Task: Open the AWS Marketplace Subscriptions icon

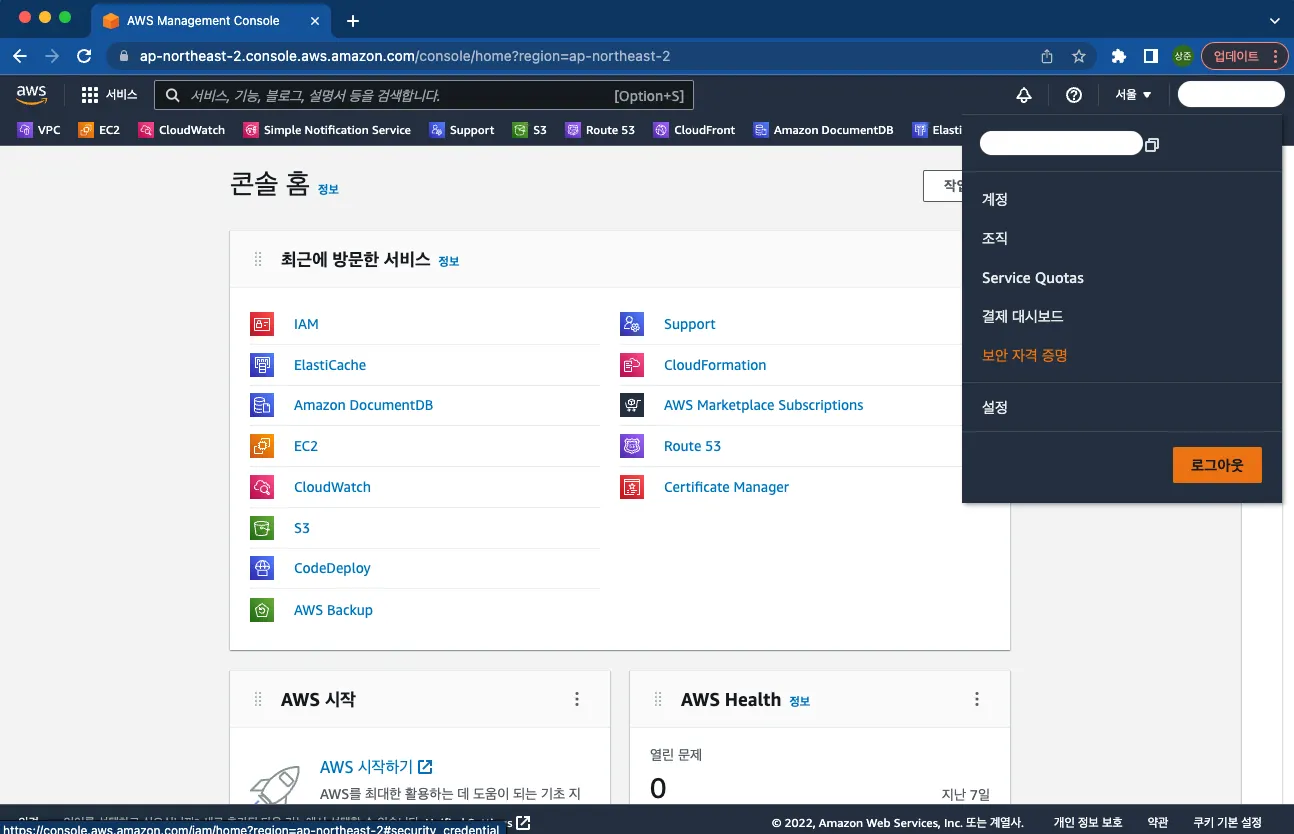Action: pyautogui.click(x=632, y=405)
